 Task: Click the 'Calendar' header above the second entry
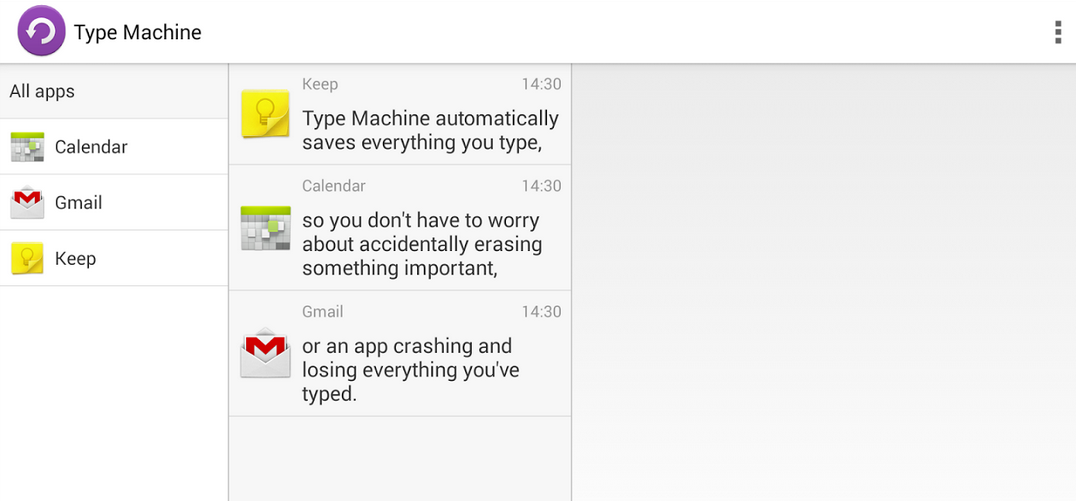(334, 186)
